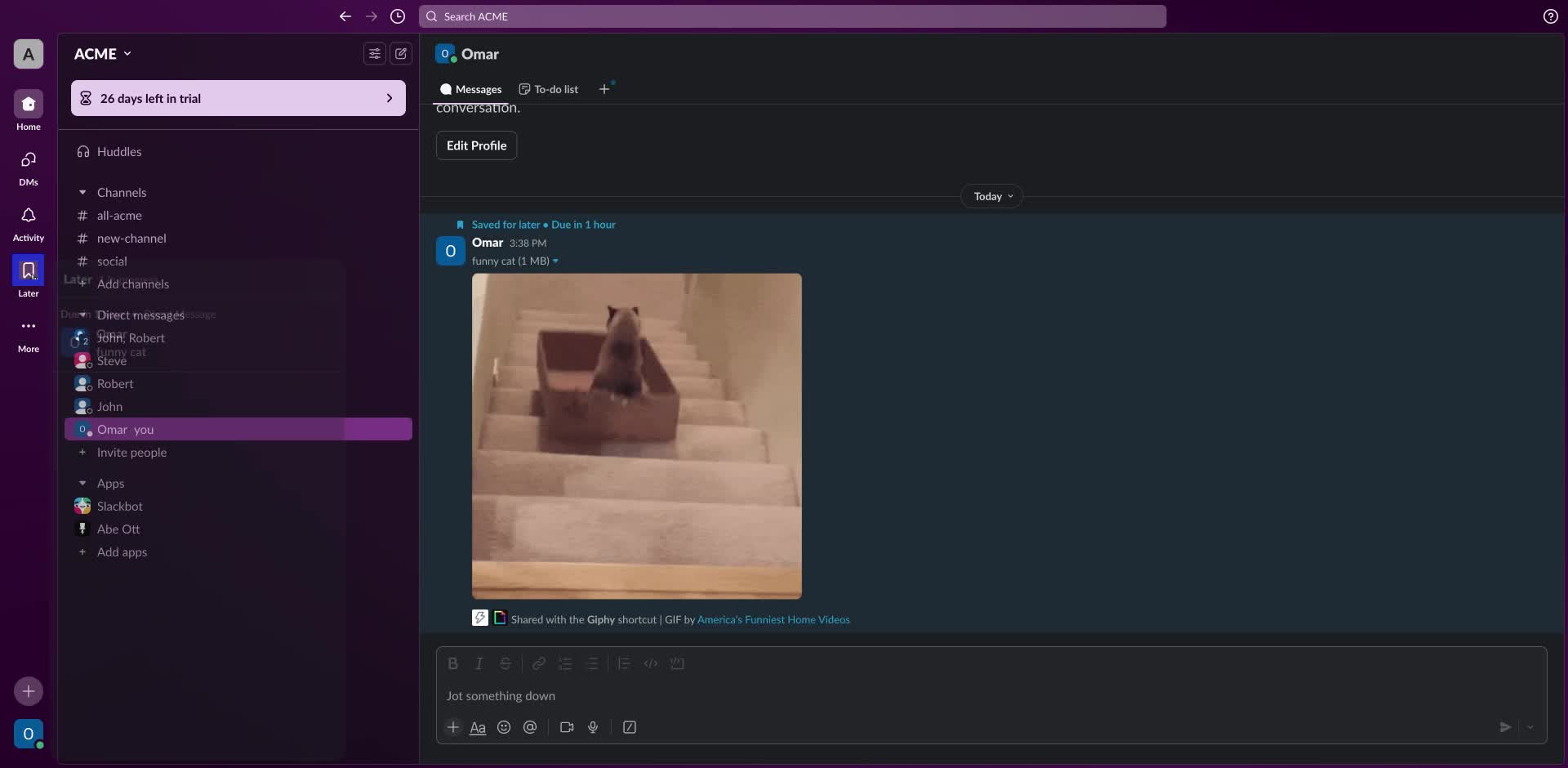1568x768 pixels.
Task: Switch to the To-do list tab
Action: [548, 89]
